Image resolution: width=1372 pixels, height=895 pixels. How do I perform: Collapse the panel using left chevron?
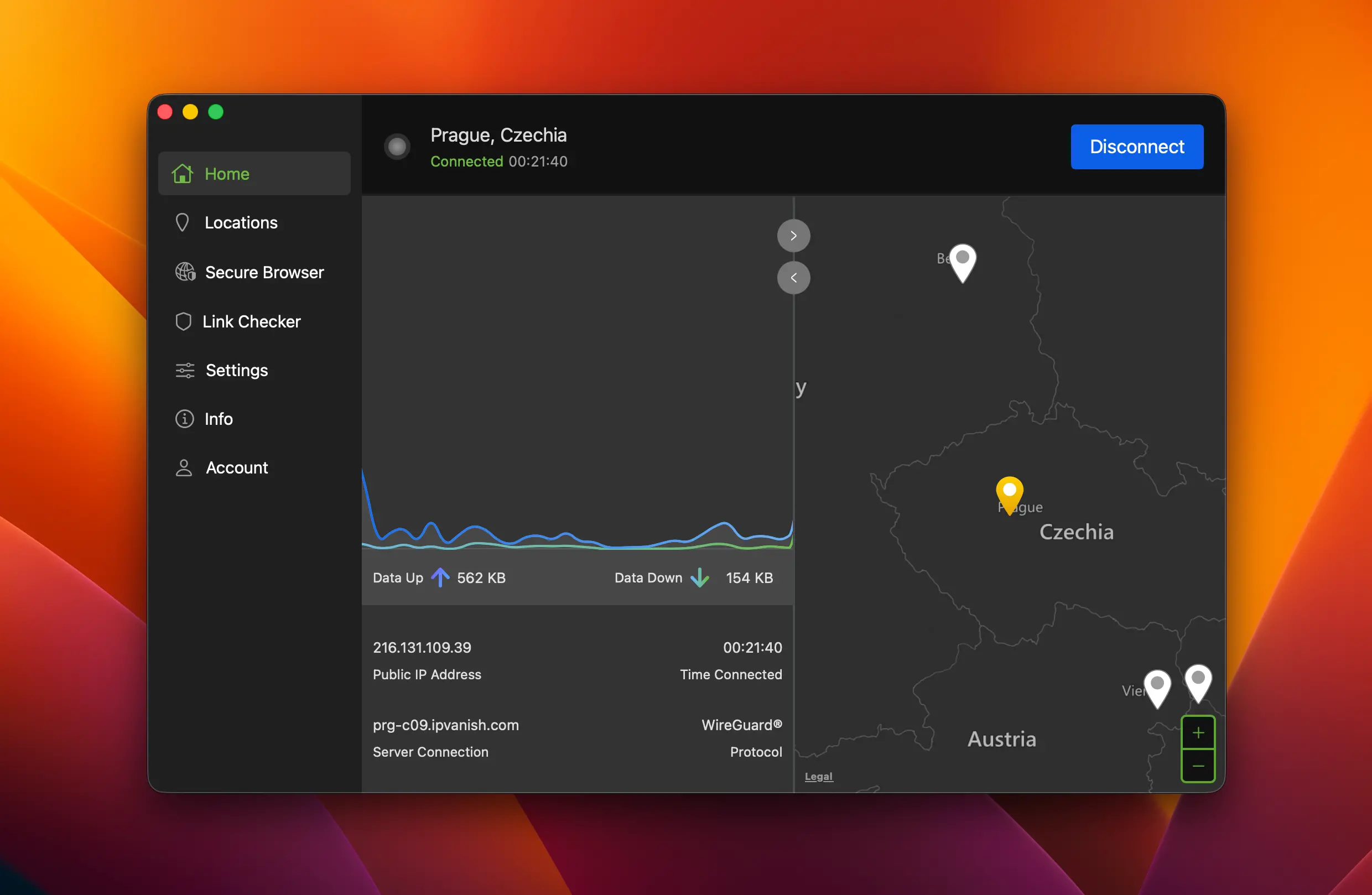[x=794, y=277]
